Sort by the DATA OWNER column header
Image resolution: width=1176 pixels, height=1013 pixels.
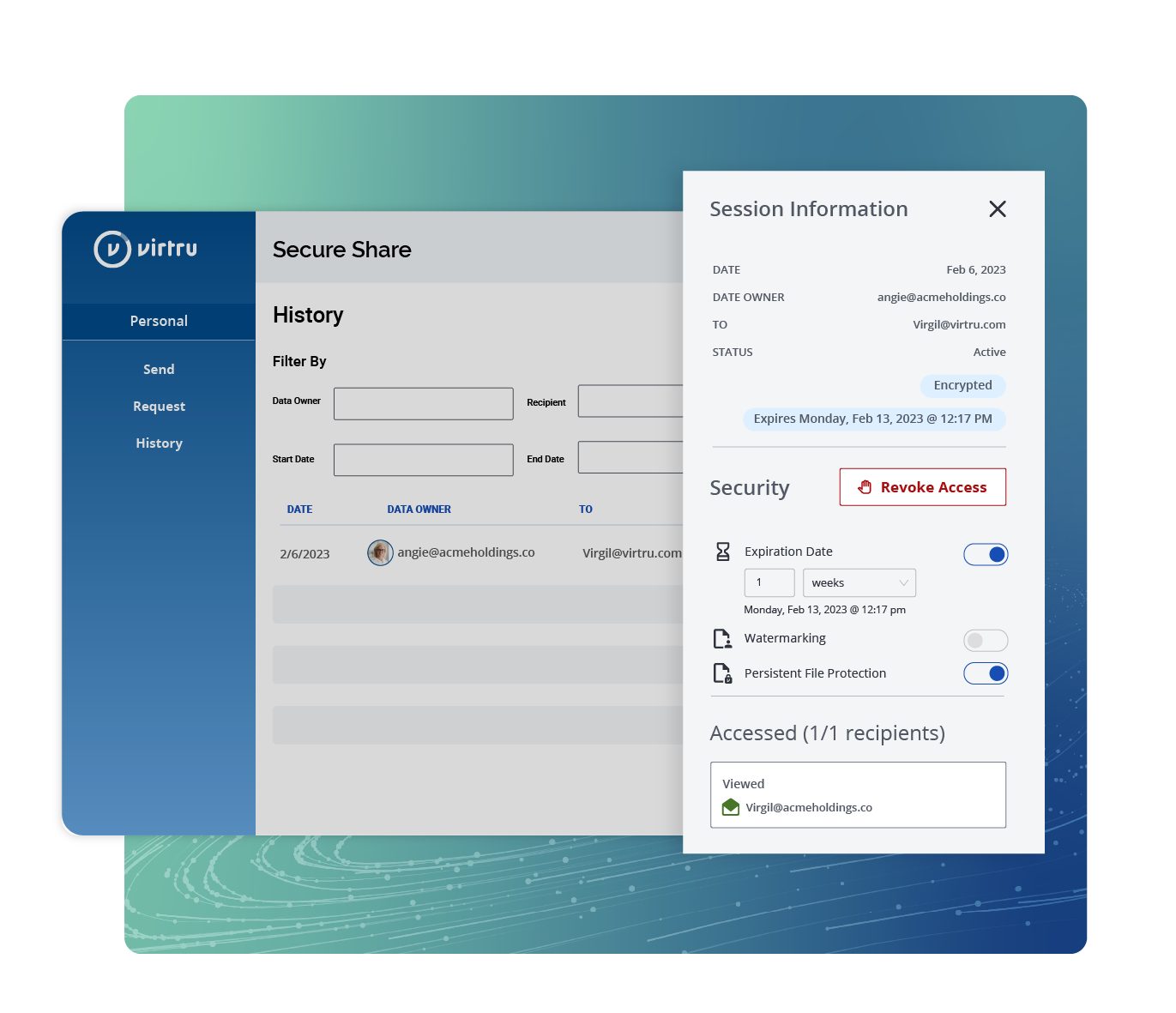click(x=419, y=510)
